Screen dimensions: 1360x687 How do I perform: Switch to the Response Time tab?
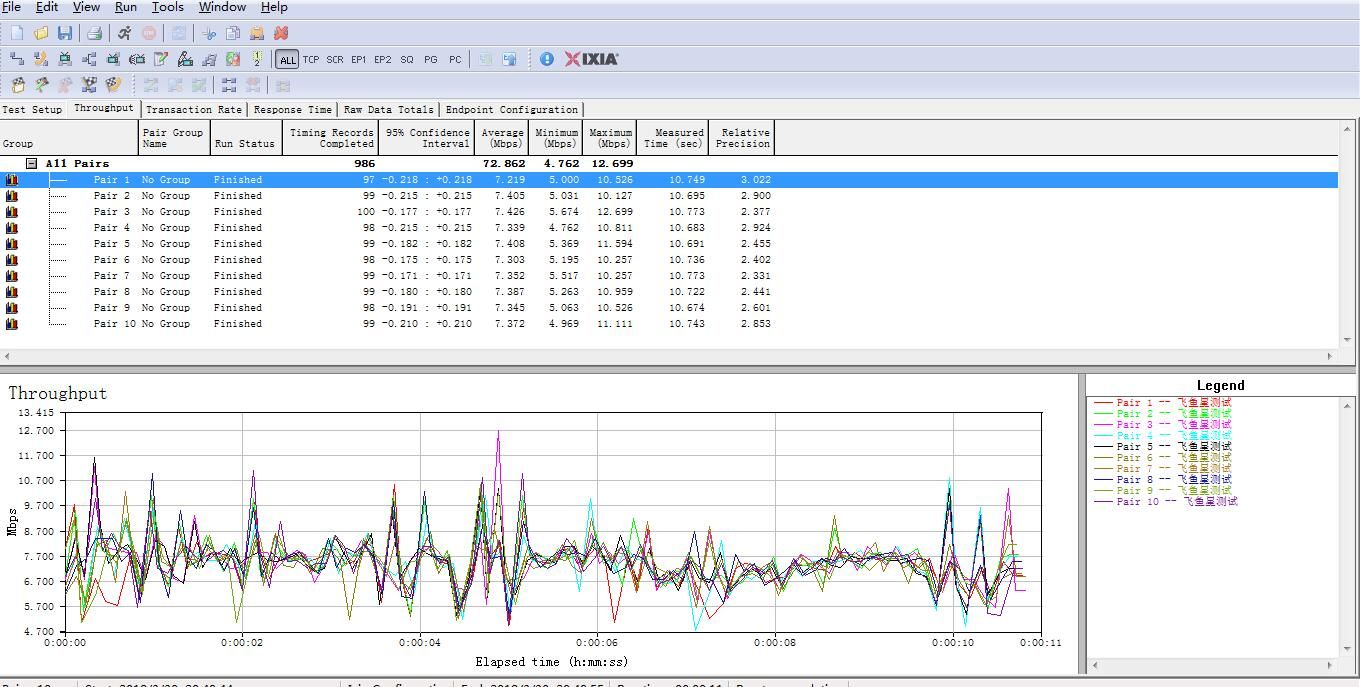(x=292, y=109)
